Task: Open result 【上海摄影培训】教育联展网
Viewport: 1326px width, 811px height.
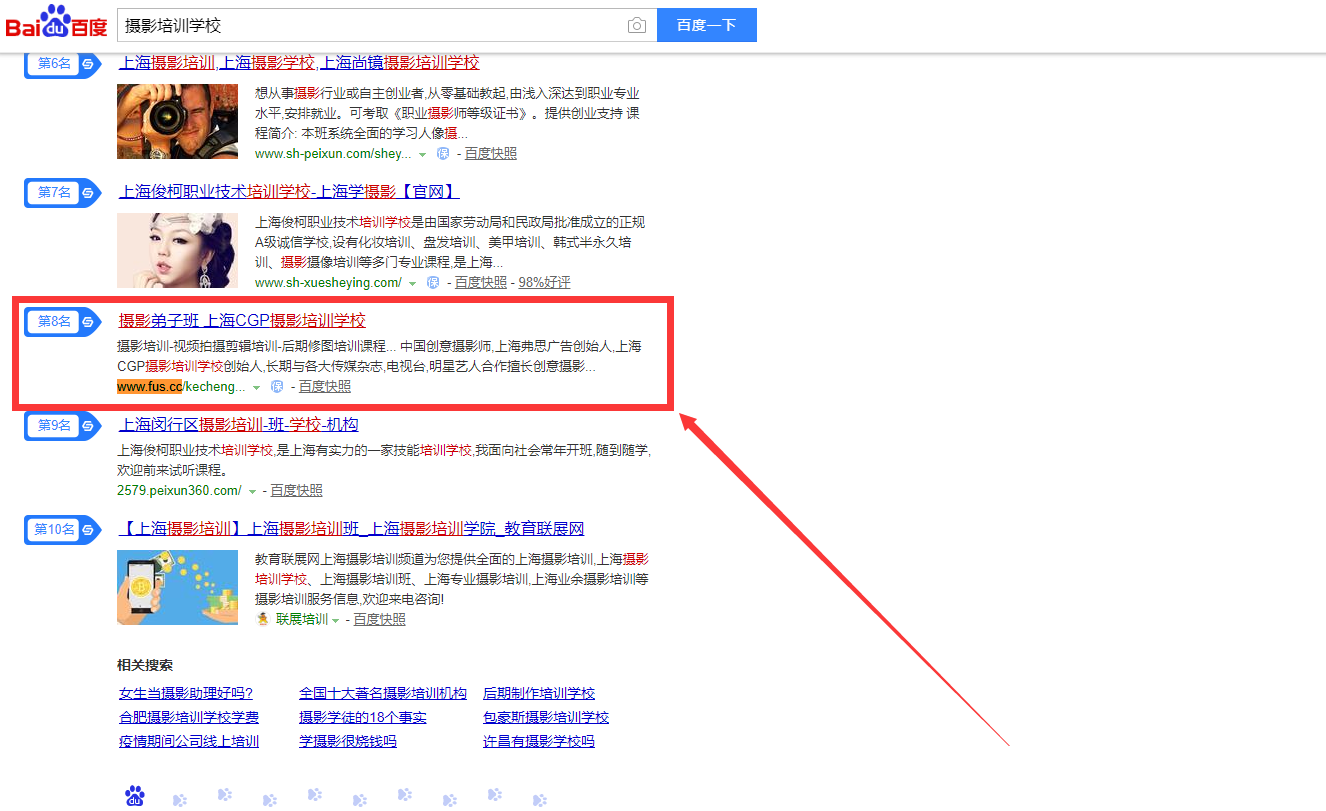Action: (351, 529)
